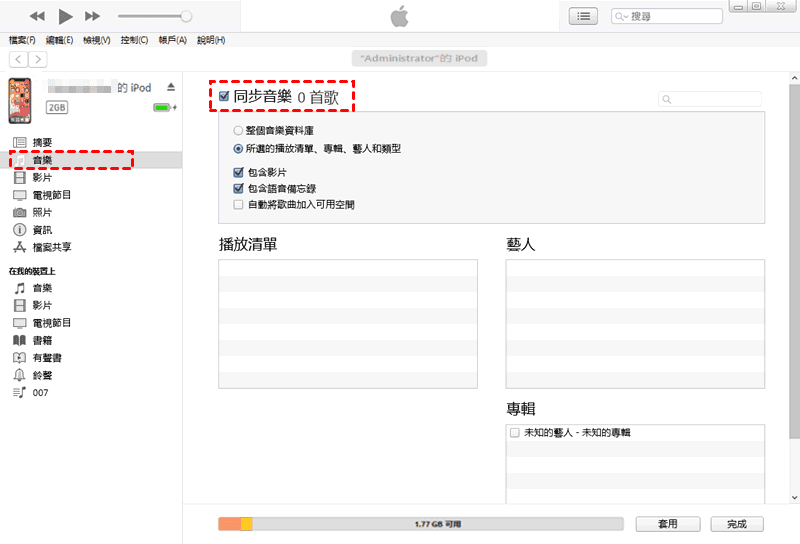This screenshot has height=544, width=800.
Task: Open 檔案共享 file sharing in sidebar
Action: 51,247
